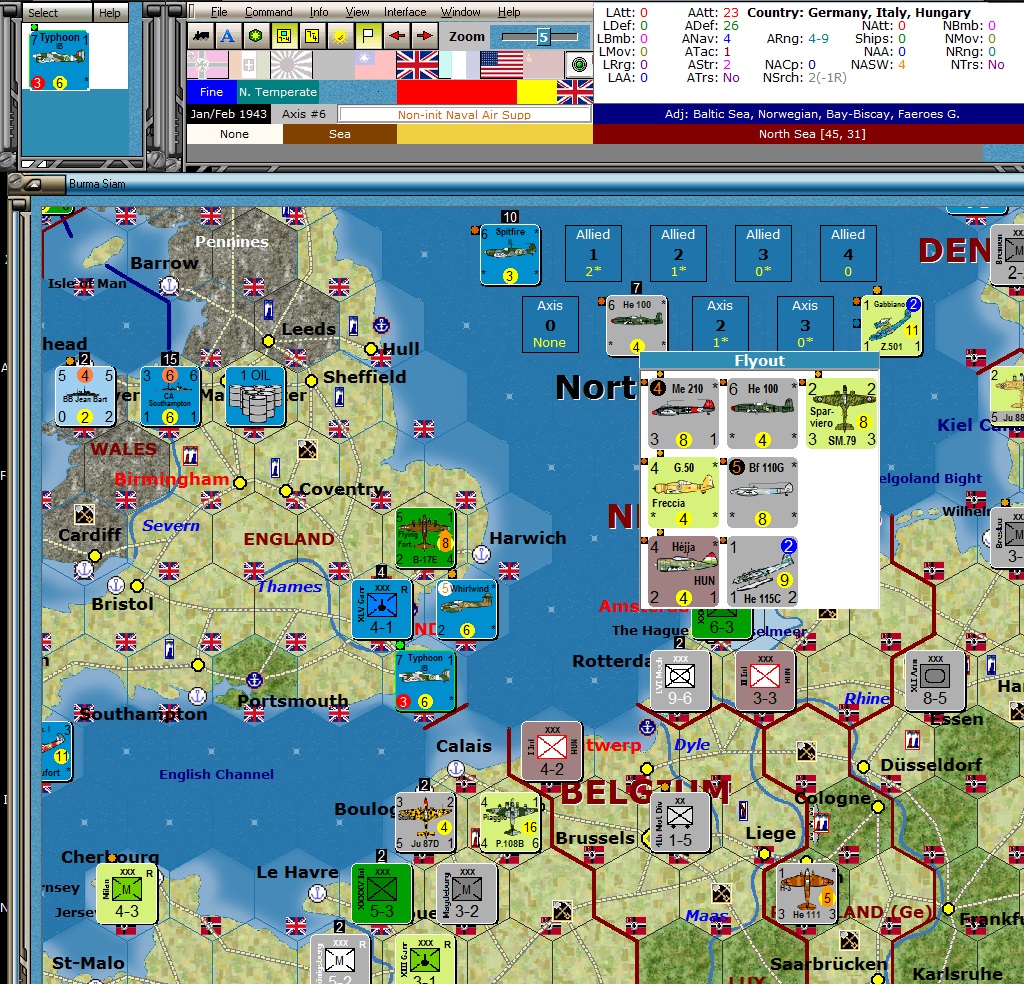This screenshot has height=984, width=1024.
Task: Toggle the white flag toolbar button
Action: pos(368,36)
